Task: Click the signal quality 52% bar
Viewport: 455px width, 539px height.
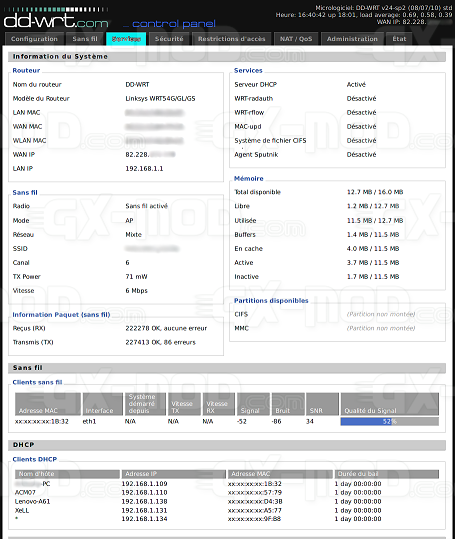Action: tap(390, 421)
